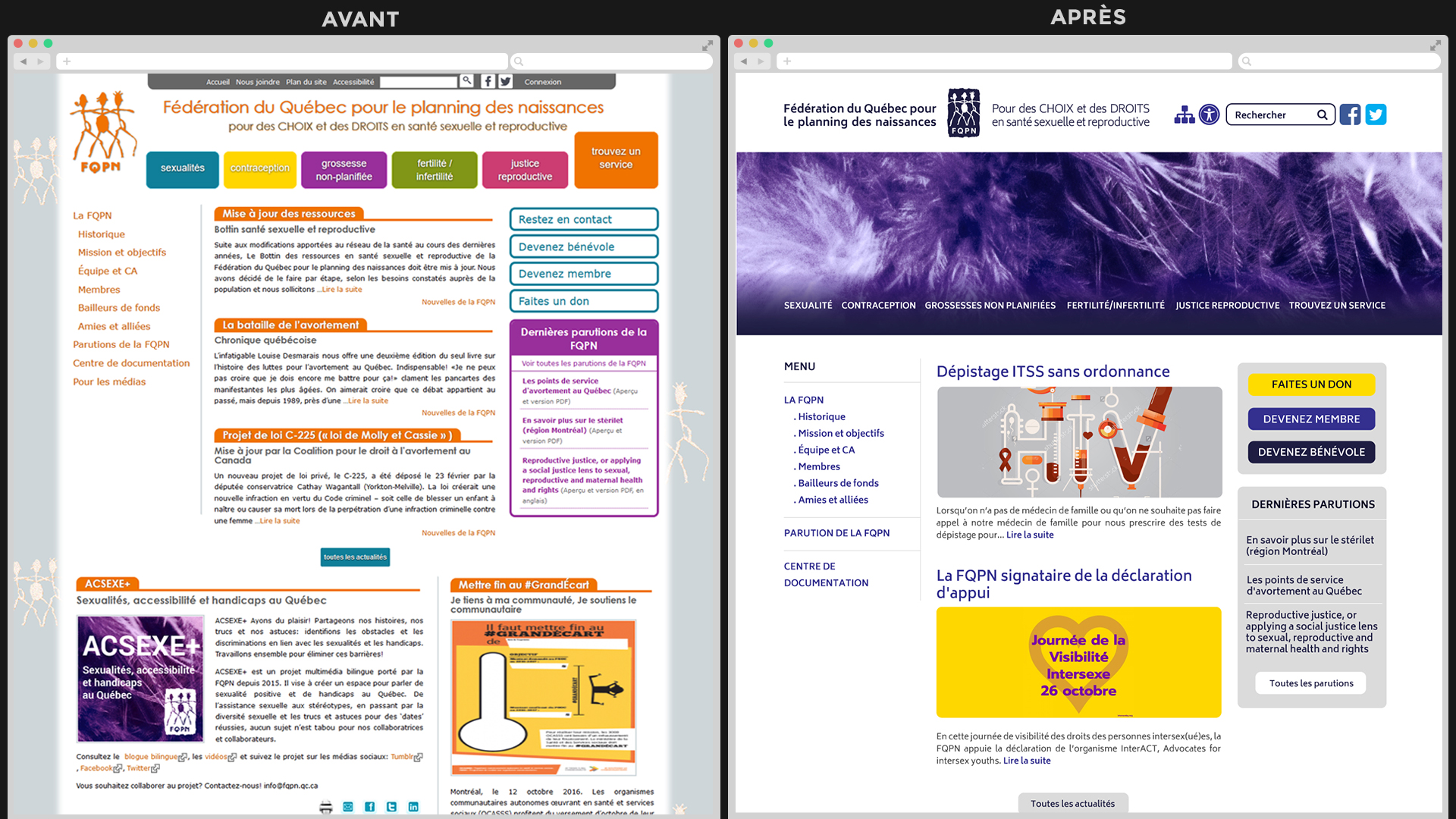1456x819 pixels.
Task: Click Facebook icon in AVANT top bar
Action: pos(488,81)
